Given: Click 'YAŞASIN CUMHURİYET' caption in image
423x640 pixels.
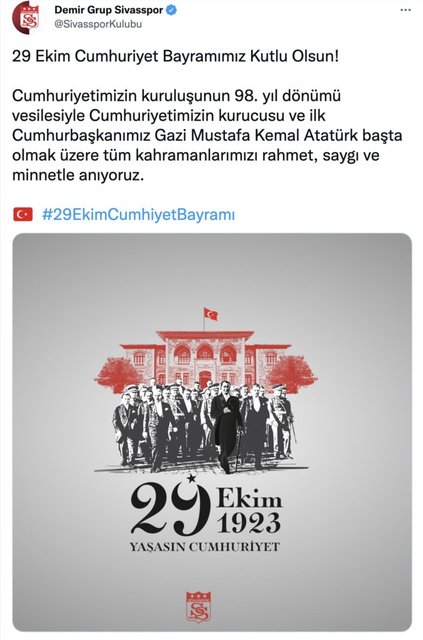Looking at the screenshot, I should pos(205,547).
